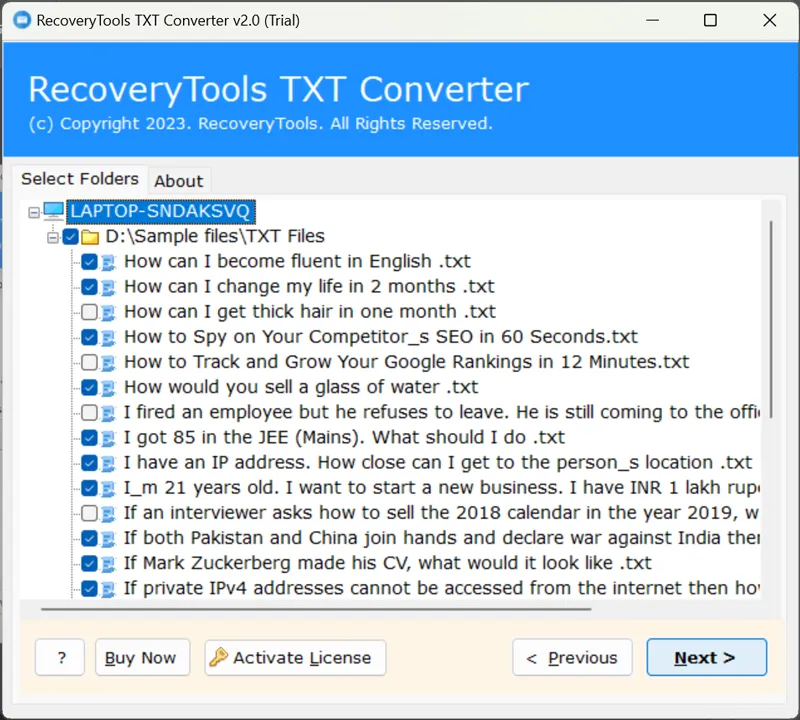
Task: Check 'If an interviewer asks' checkbox
Action: pos(89,513)
